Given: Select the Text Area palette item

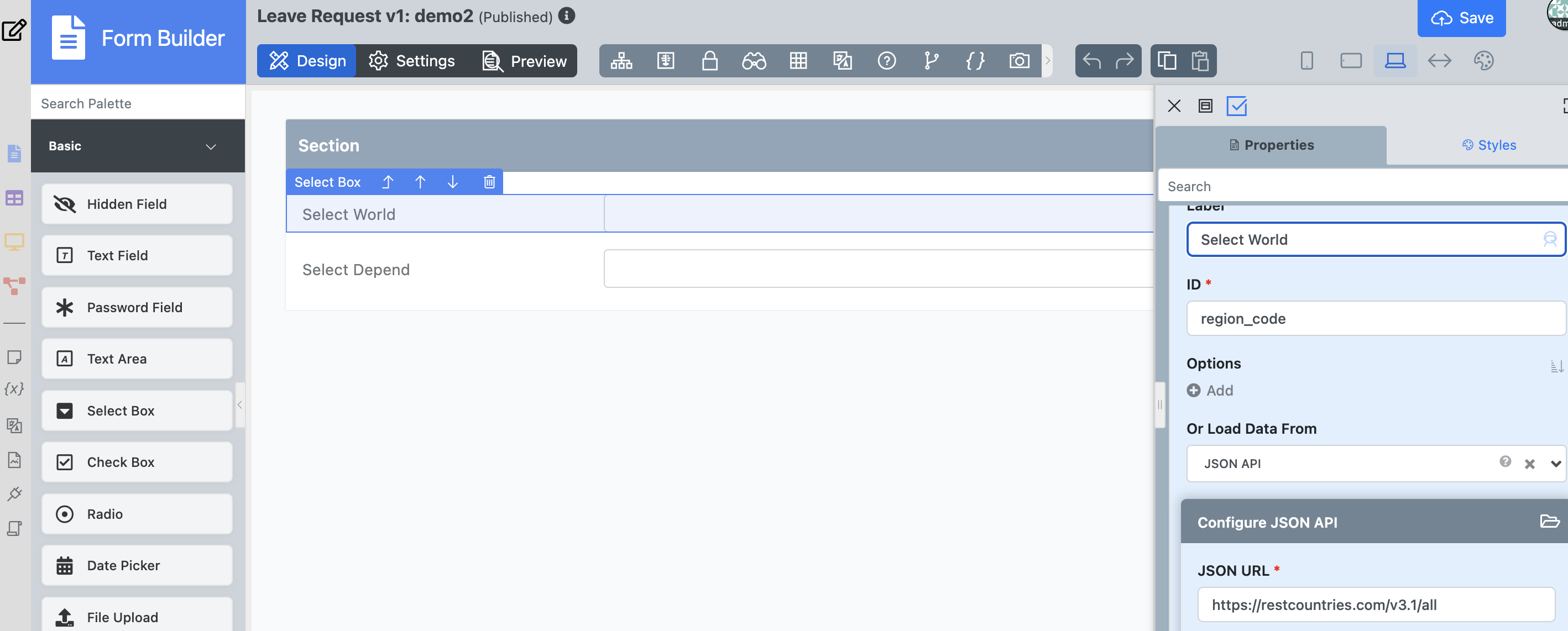Looking at the screenshot, I should [137, 359].
